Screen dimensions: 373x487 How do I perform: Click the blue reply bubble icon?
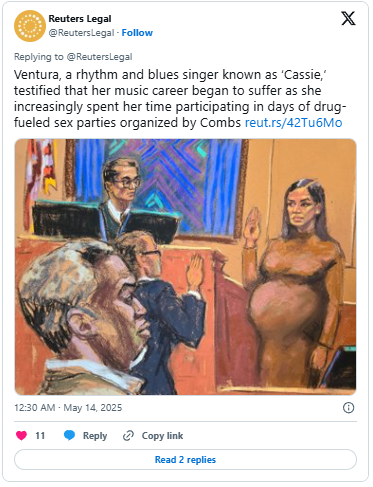pos(69,435)
